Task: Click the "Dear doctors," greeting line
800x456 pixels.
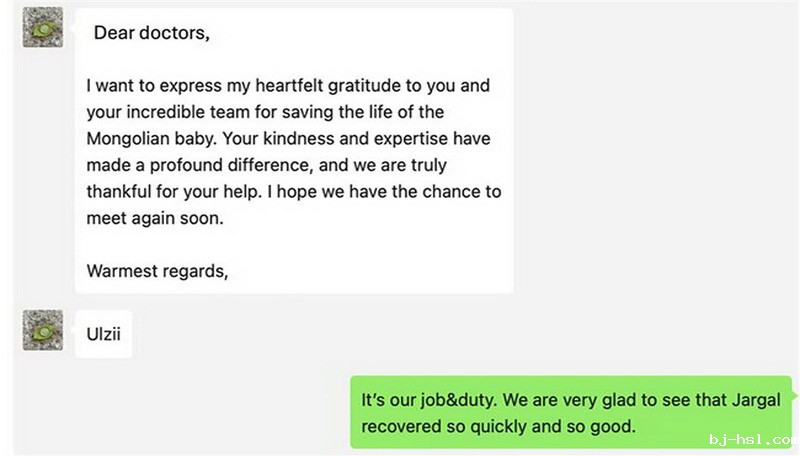Action: click(152, 33)
